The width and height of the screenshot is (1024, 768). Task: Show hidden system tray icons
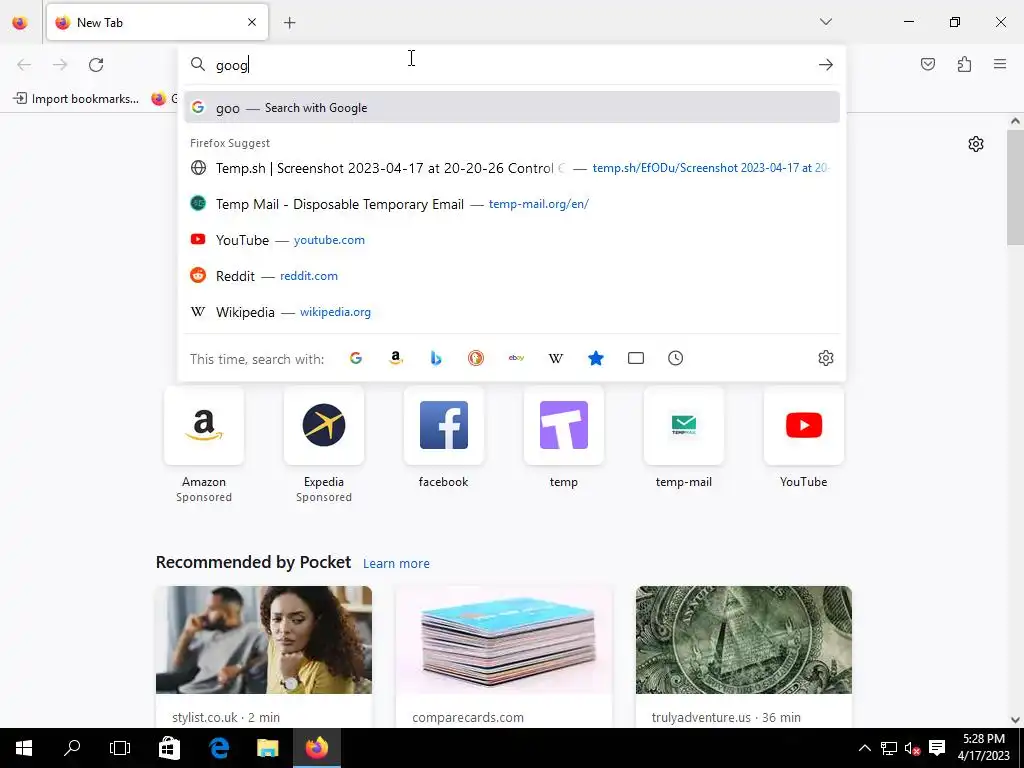pos(864,748)
